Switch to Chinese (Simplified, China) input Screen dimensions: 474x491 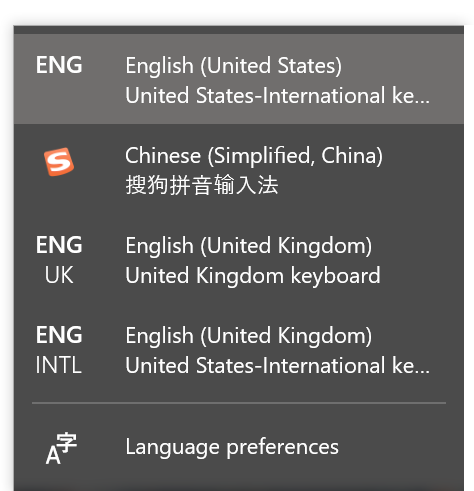pos(254,156)
